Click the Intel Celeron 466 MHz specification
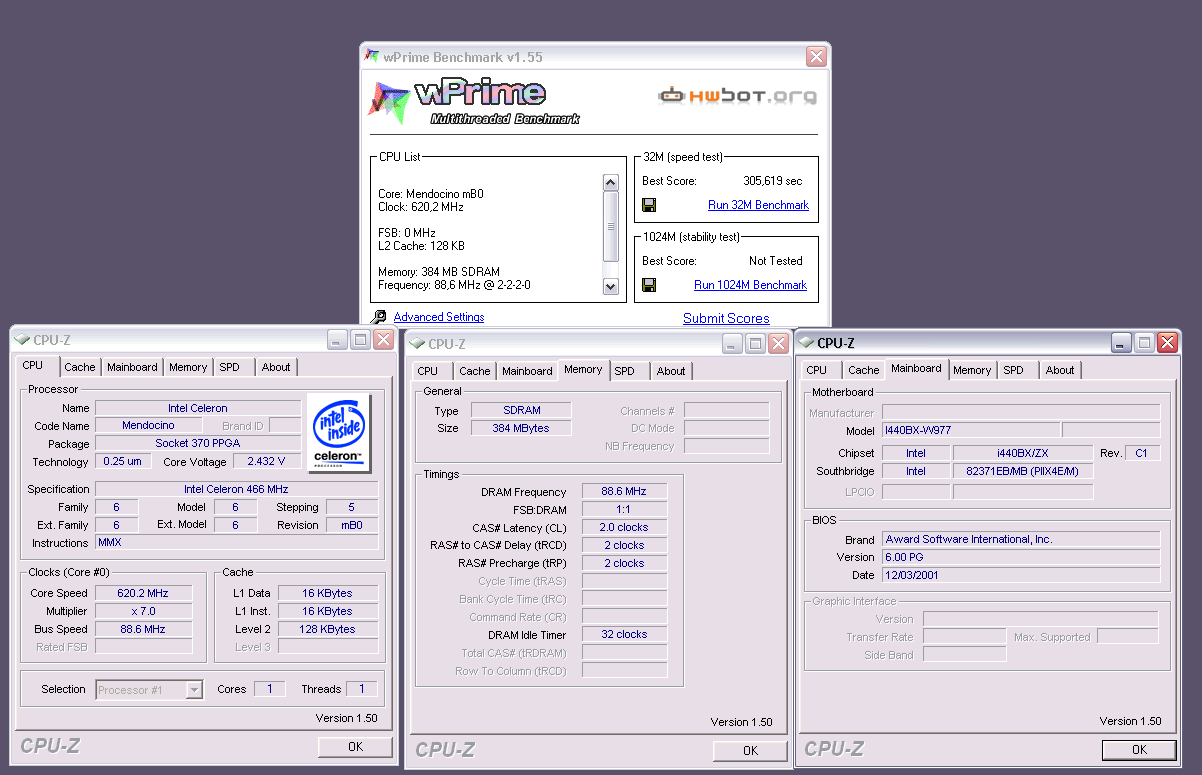 click(x=236, y=489)
